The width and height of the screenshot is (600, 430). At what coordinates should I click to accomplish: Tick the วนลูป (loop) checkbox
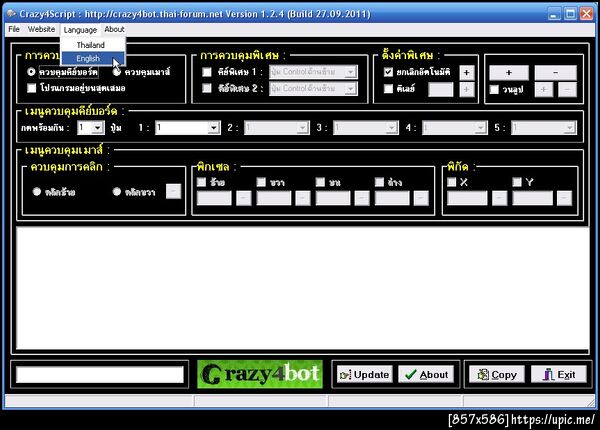tap(494, 90)
